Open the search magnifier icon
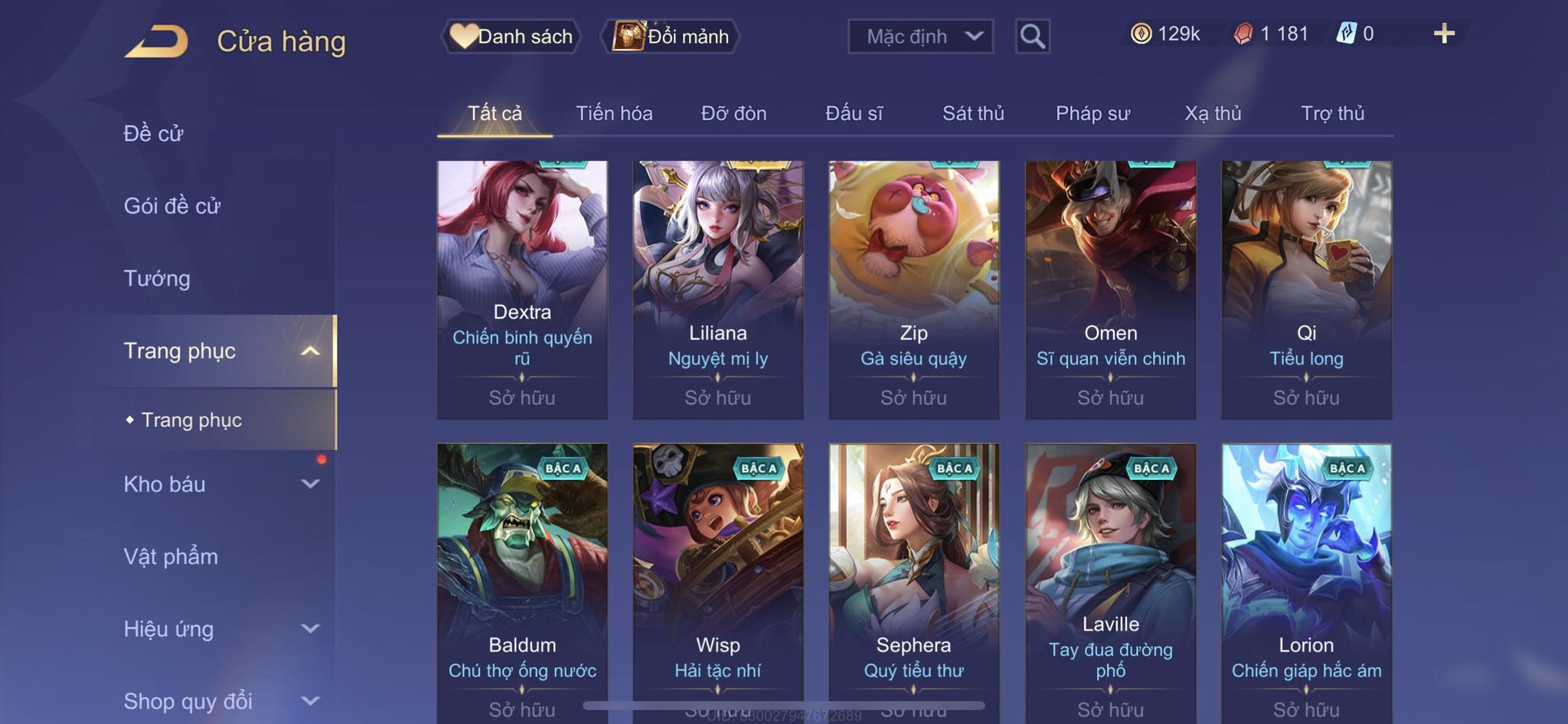1568x724 pixels. coord(1032,36)
